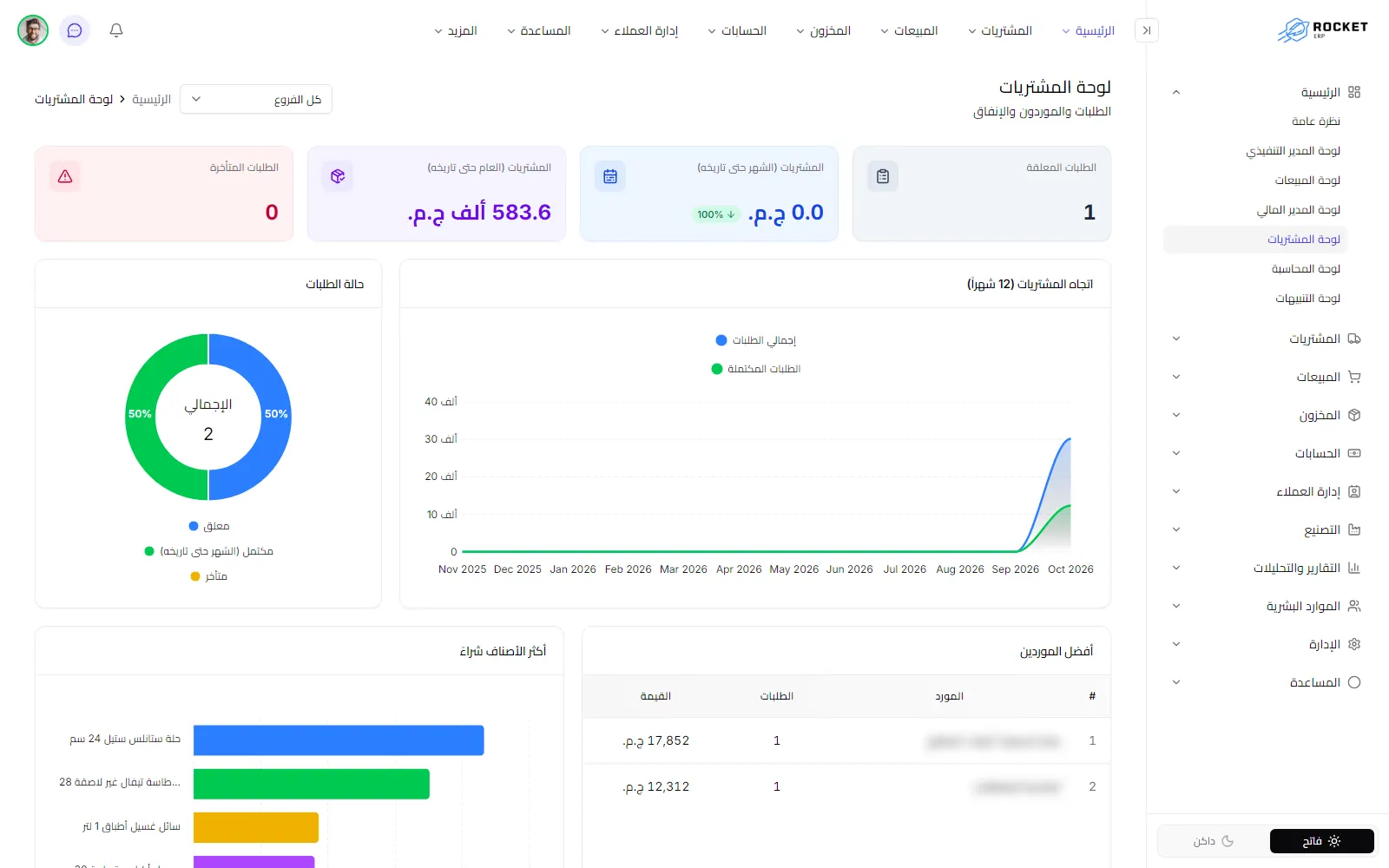1389x868 pixels.
Task: Click the calendar icon on monthly purchases card
Action: [x=610, y=176]
